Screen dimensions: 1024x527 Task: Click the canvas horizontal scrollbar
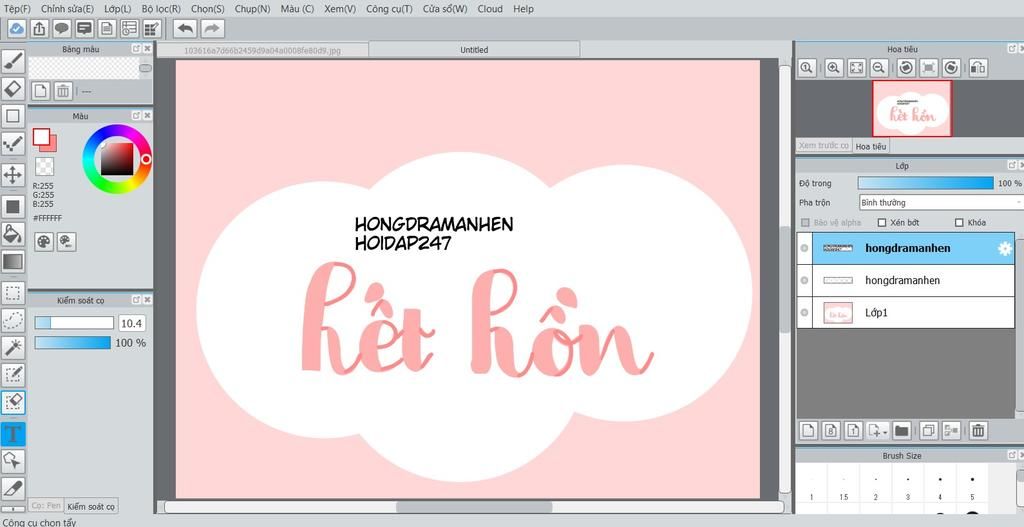(x=473, y=507)
